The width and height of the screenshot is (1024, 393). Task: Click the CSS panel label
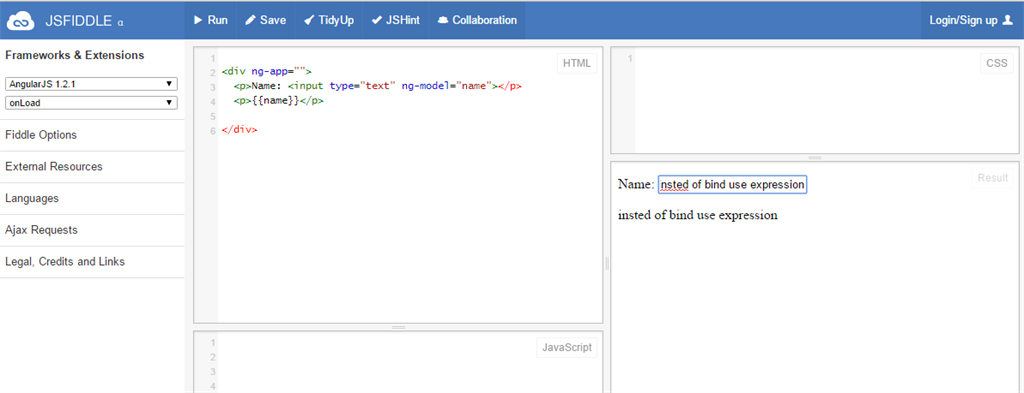997,63
